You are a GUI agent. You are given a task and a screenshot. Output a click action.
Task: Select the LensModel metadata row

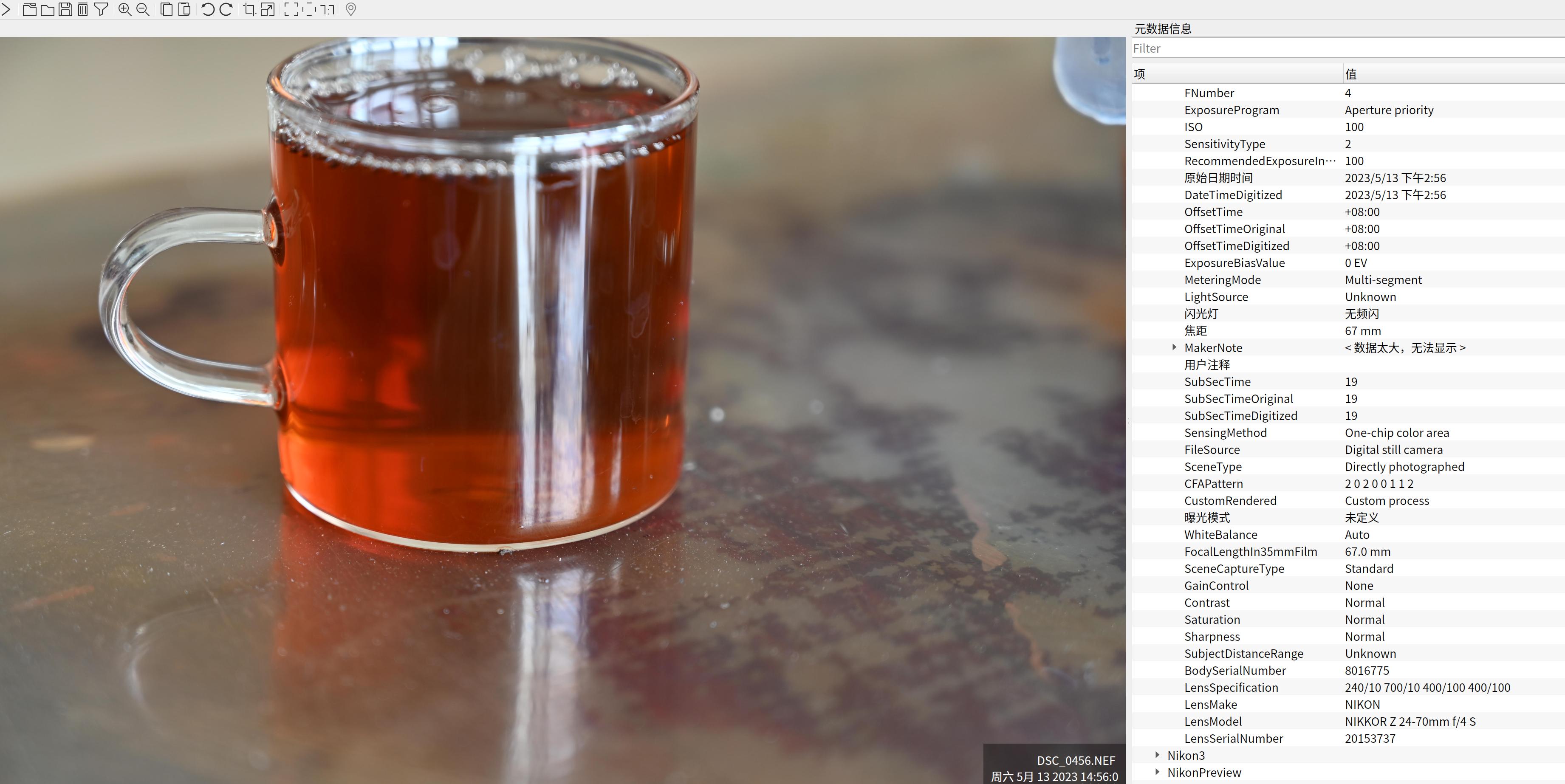point(1349,722)
